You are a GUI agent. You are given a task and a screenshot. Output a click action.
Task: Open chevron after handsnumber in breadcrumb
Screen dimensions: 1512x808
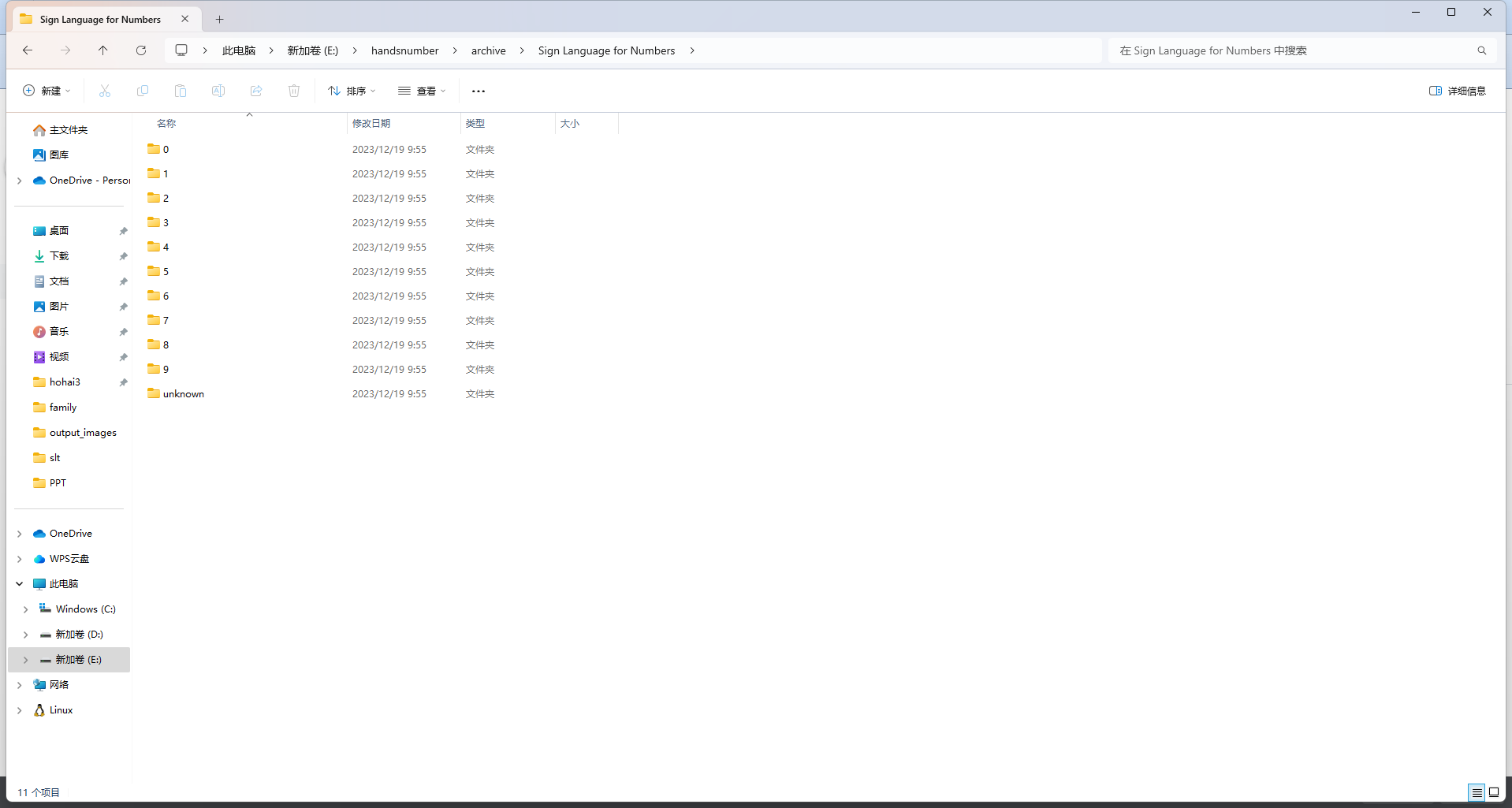(455, 50)
